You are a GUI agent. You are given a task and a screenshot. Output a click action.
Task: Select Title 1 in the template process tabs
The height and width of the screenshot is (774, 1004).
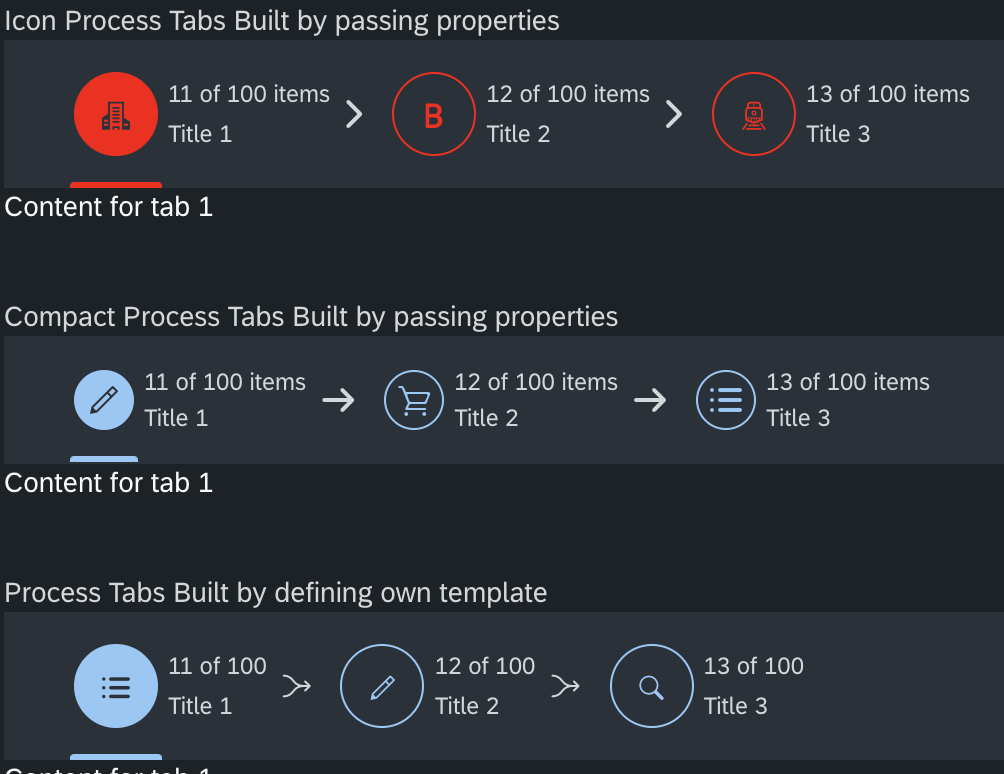tap(201, 705)
